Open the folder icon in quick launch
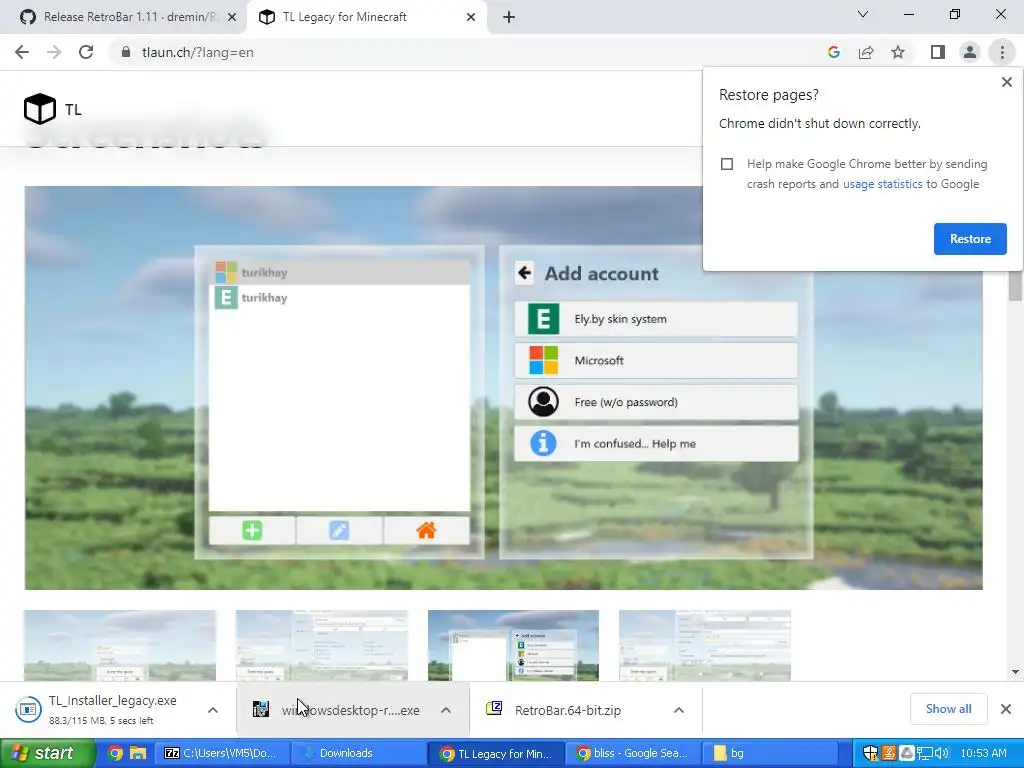1024x768 pixels. (138, 754)
